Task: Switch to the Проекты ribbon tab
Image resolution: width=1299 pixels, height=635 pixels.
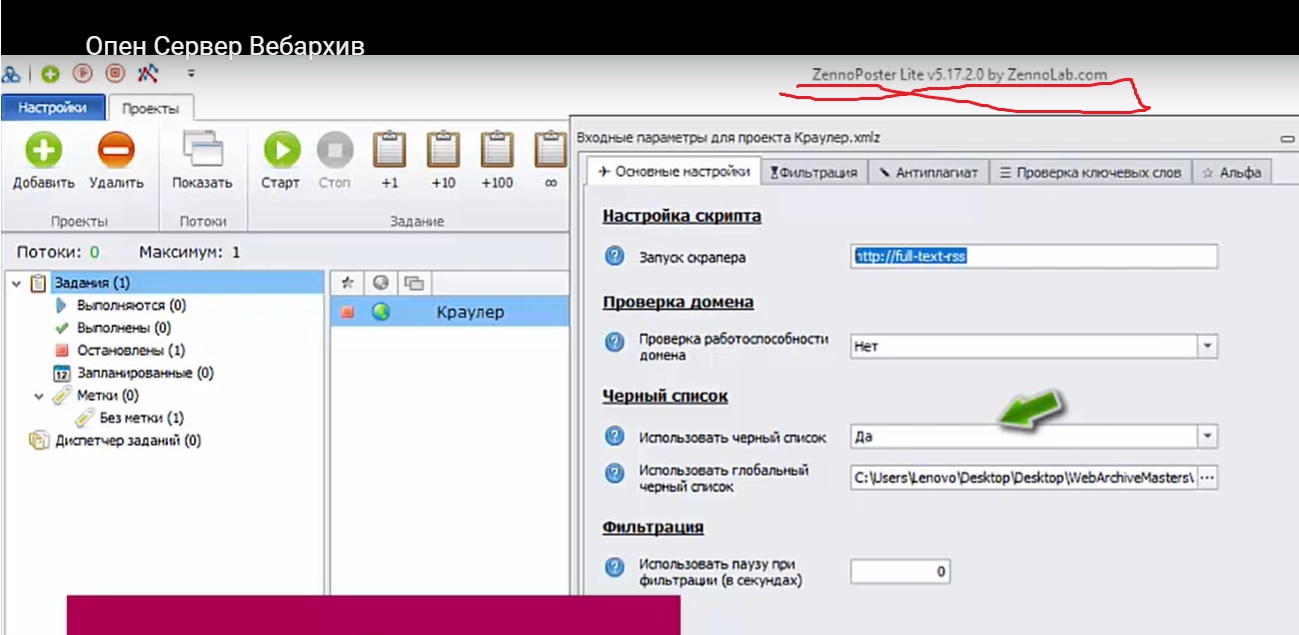Action: [x=151, y=108]
